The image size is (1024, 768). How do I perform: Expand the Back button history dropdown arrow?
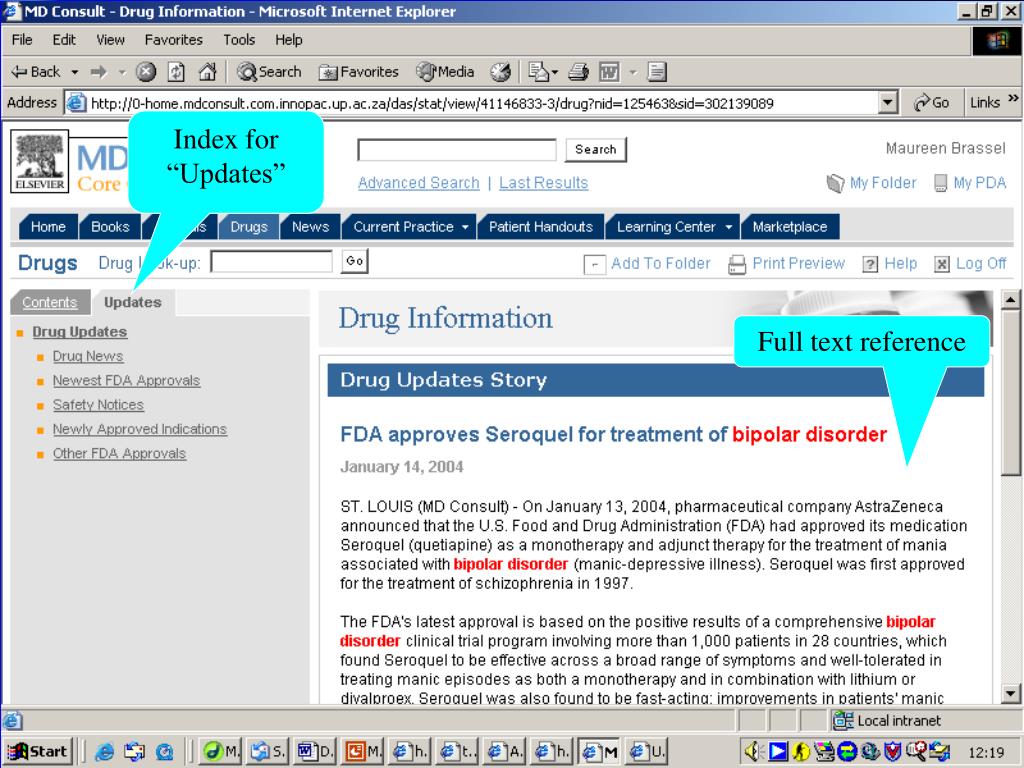coord(74,72)
